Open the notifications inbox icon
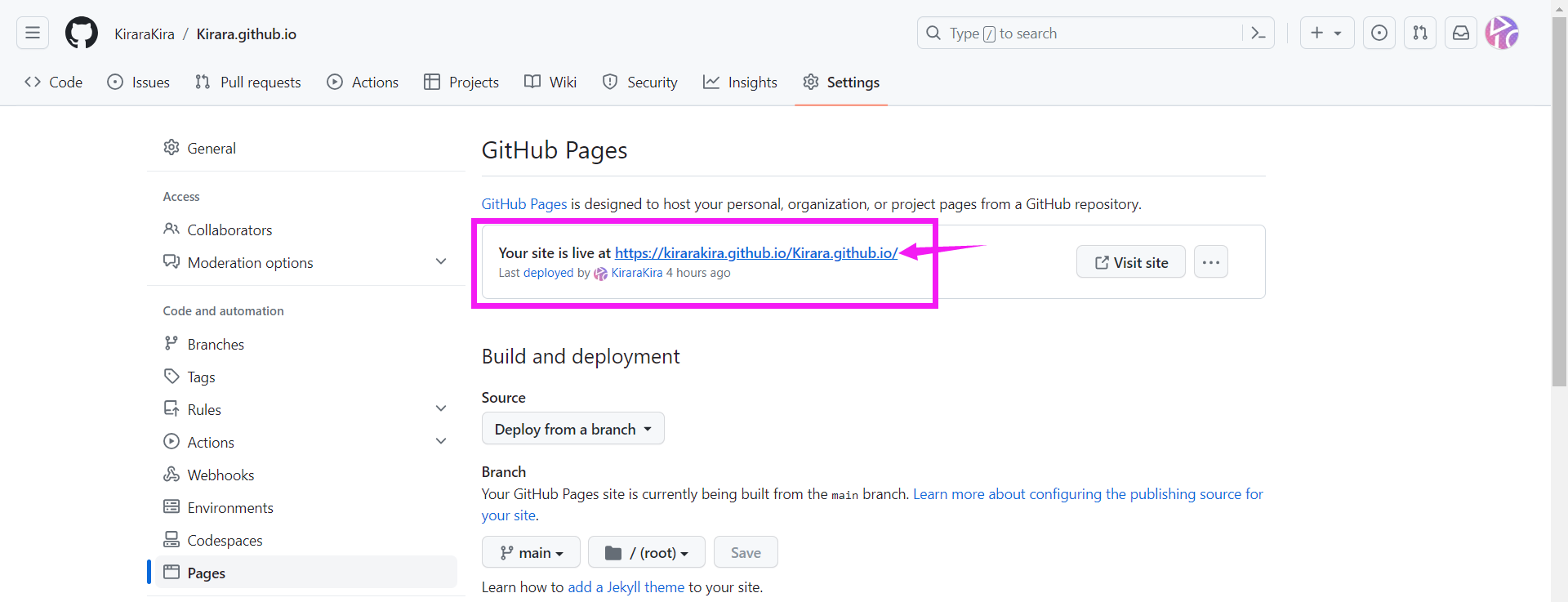This screenshot has height=602, width=1568. 1461,33
